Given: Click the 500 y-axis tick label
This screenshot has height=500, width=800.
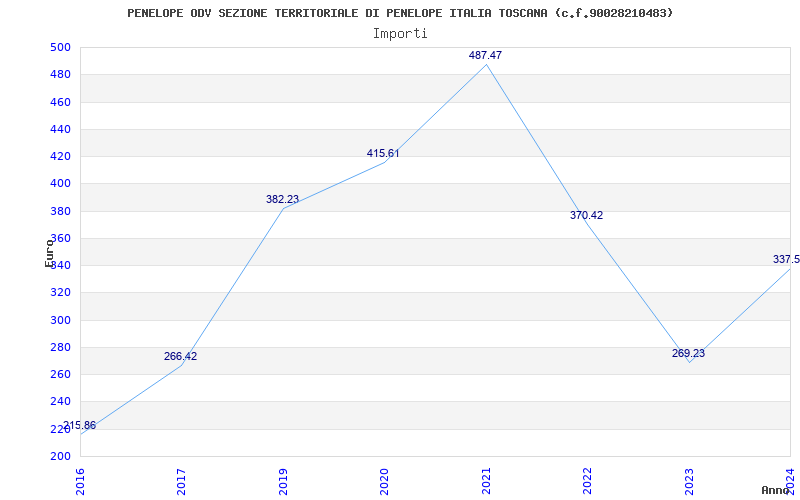Looking at the screenshot, I should coord(60,47).
